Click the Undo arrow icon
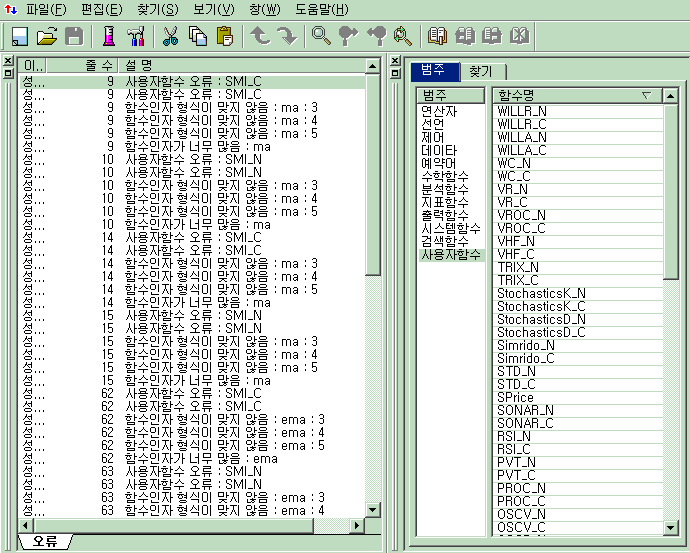 (260, 37)
